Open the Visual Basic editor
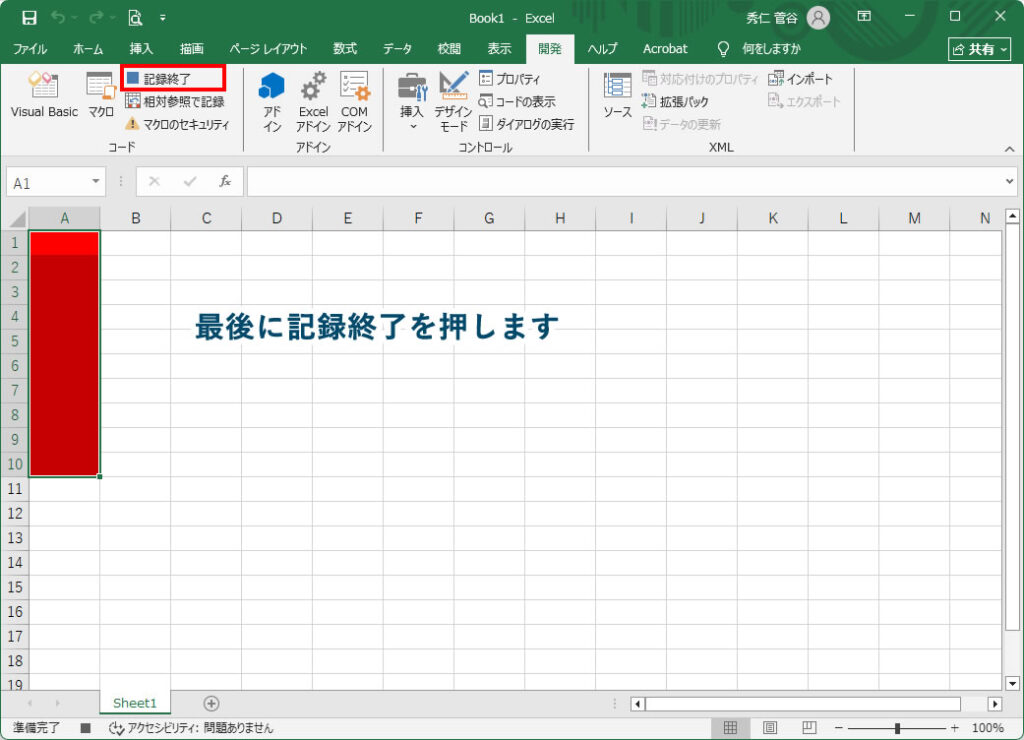The width and height of the screenshot is (1024, 740). (44, 95)
